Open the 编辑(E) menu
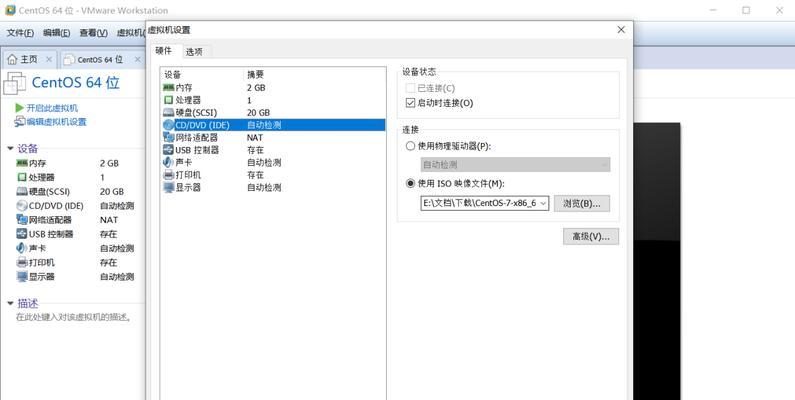This screenshot has height=400, width=795. (x=57, y=32)
